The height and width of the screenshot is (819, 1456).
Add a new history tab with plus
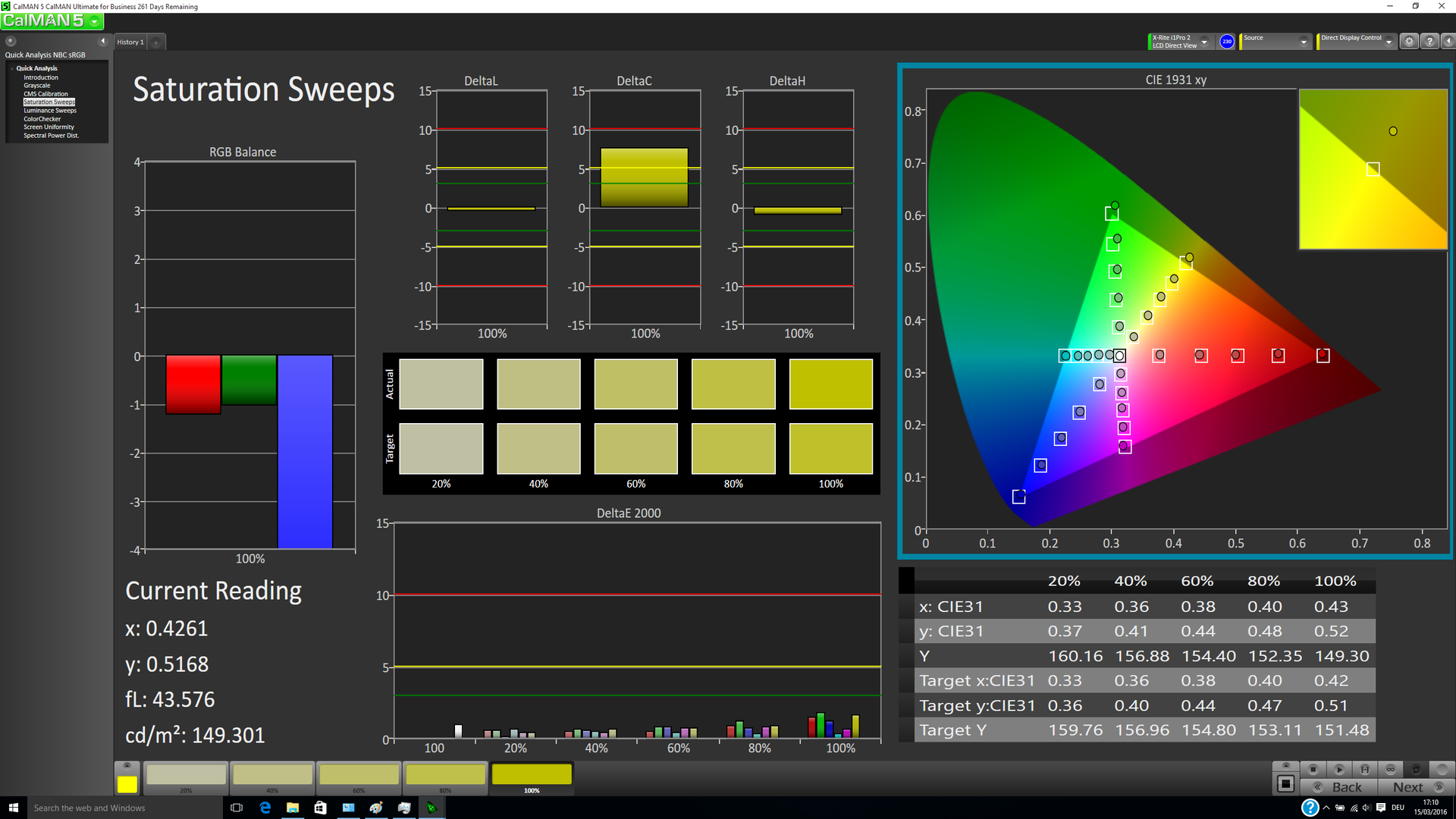coord(156,42)
